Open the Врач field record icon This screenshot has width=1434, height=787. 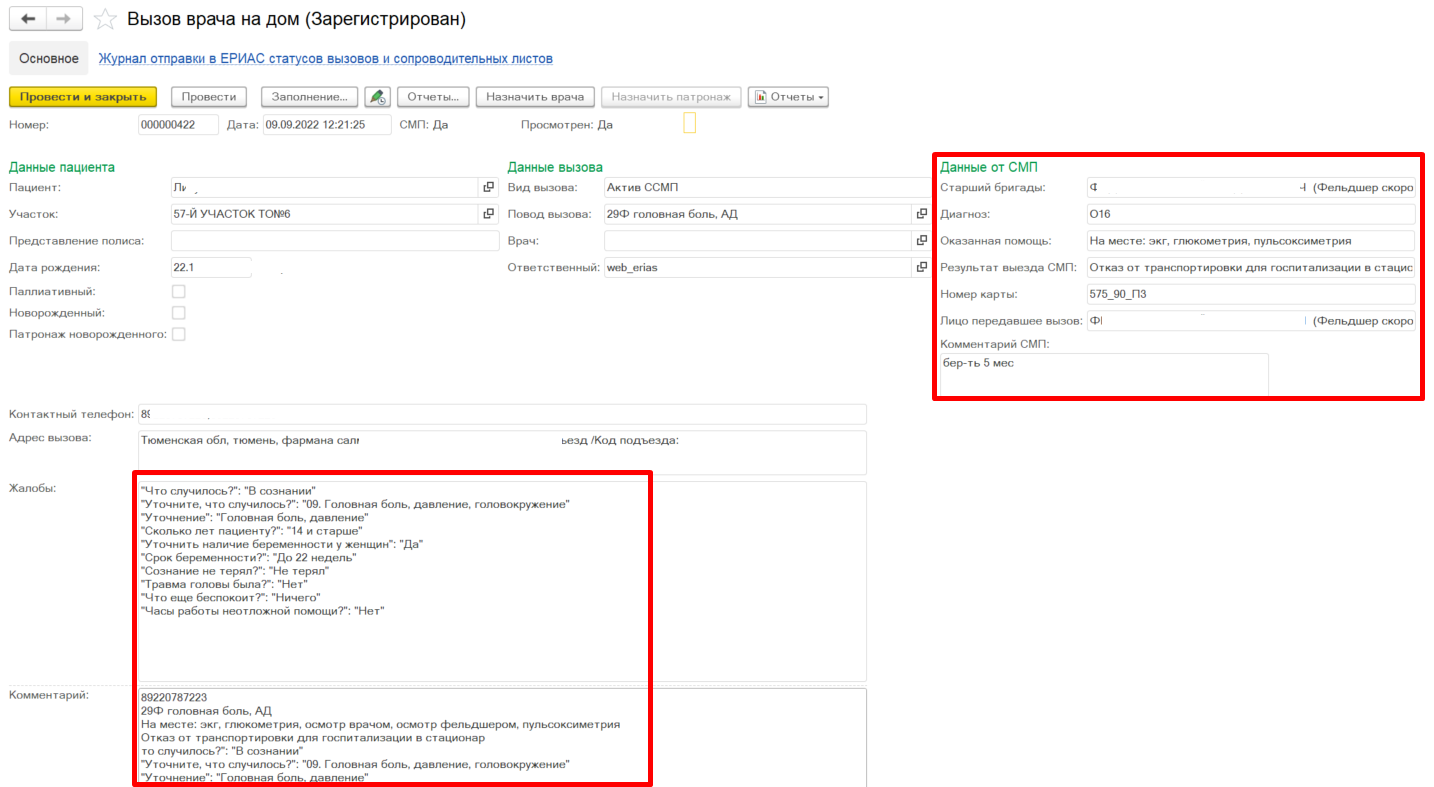(921, 240)
